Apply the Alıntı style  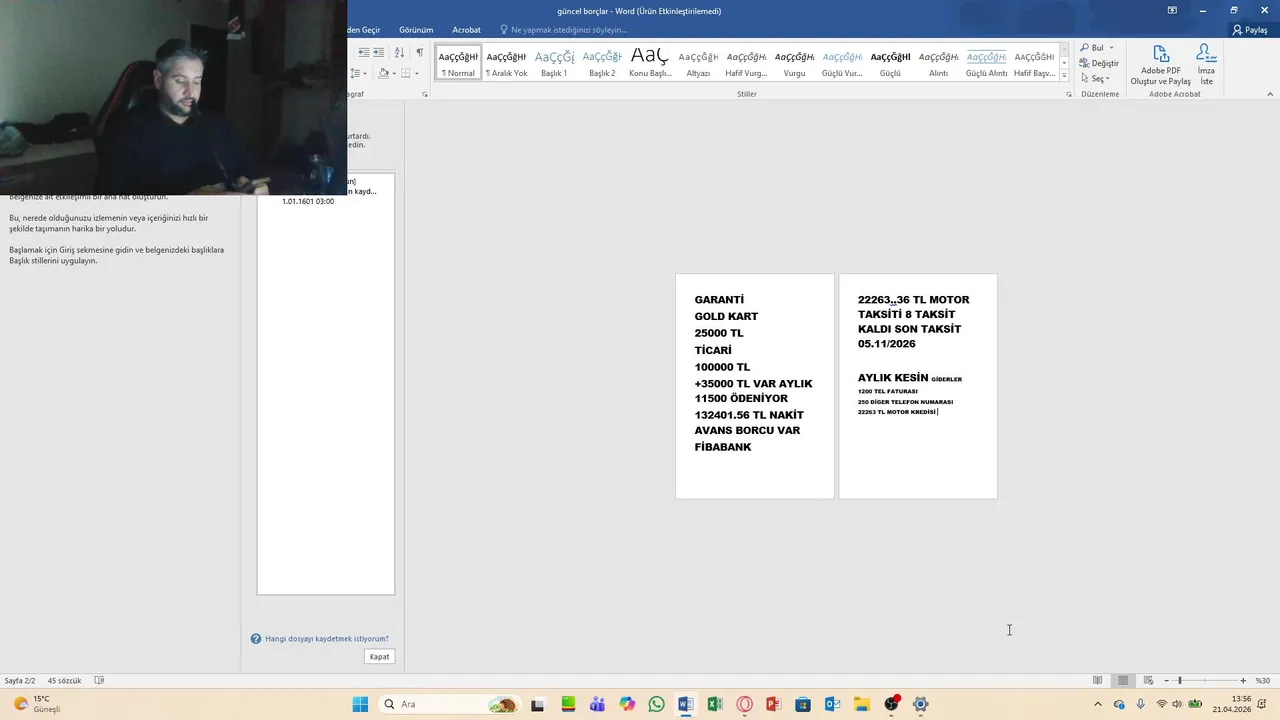938,62
